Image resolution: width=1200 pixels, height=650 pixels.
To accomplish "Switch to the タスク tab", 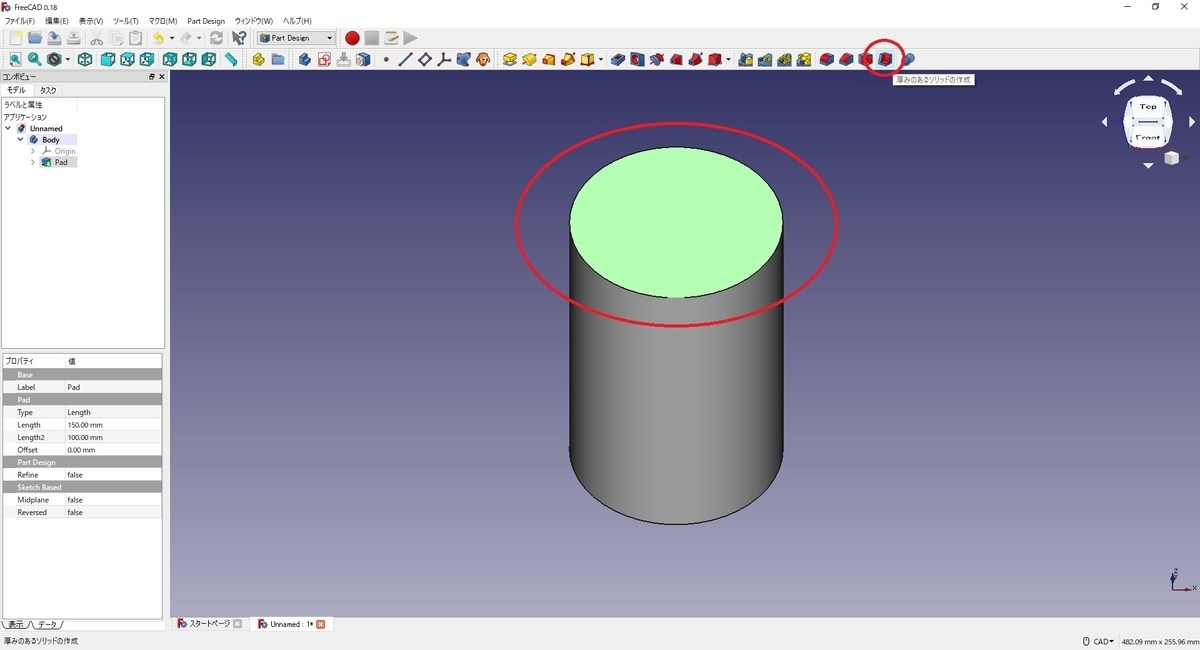I will click(x=48, y=90).
